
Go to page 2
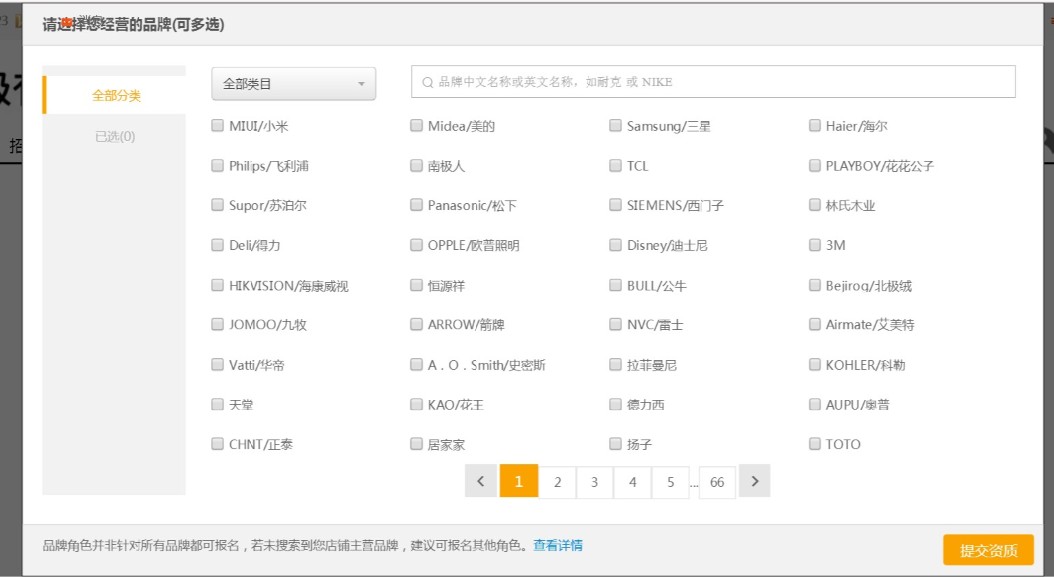pos(557,482)
